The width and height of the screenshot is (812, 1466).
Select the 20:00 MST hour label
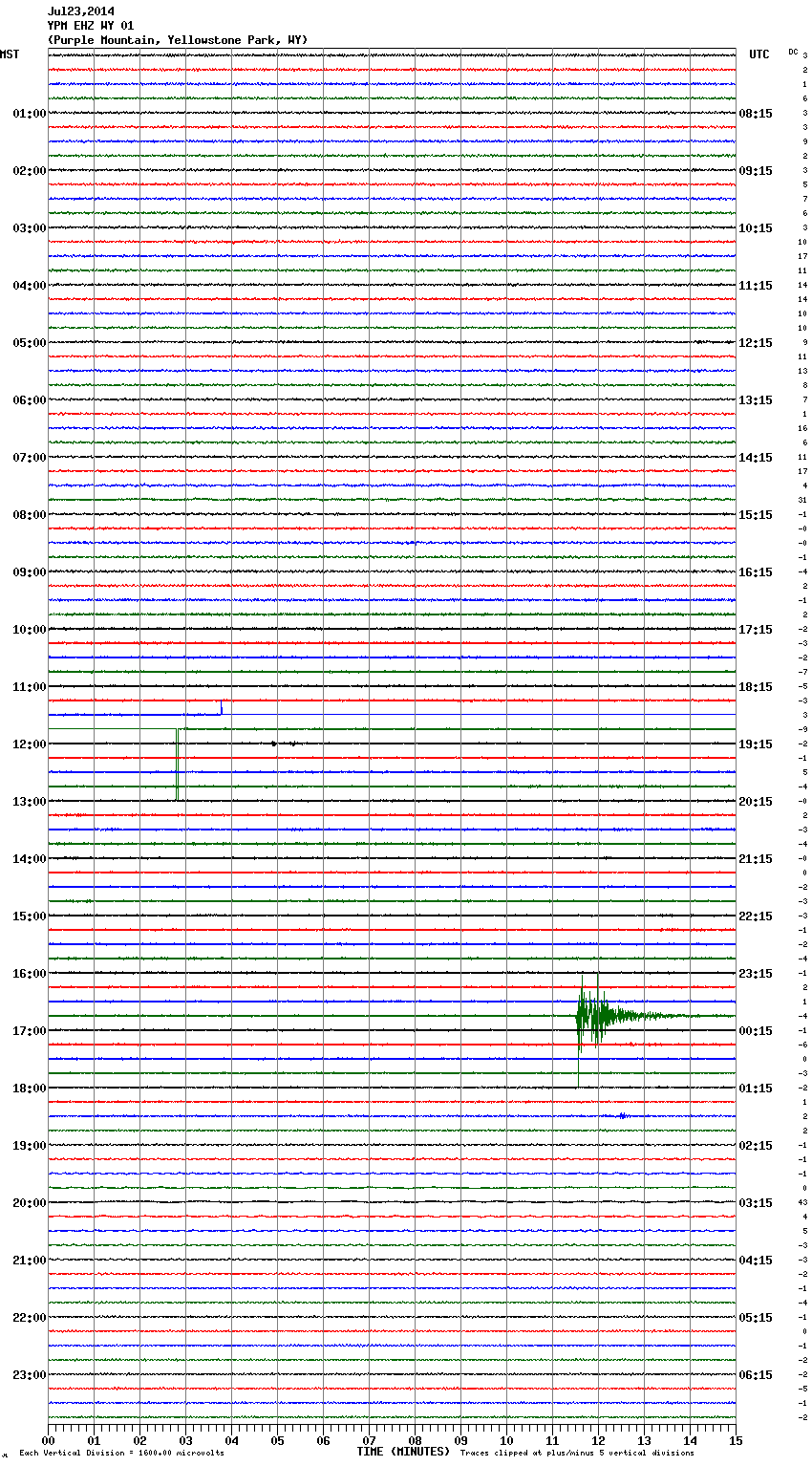click(29, 1203)
